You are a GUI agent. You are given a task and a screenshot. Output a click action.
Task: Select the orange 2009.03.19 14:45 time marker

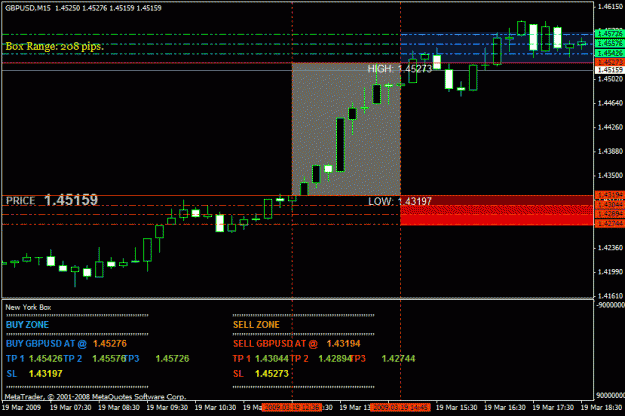(400, 408)
